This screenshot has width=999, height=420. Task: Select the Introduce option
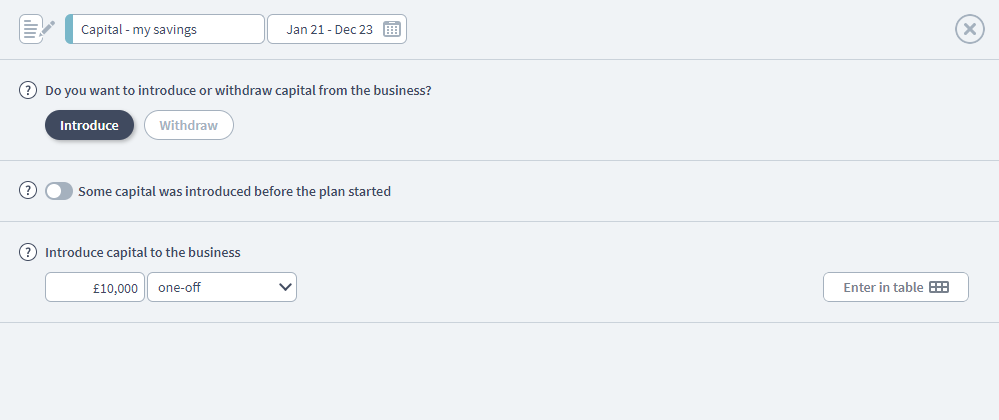click(89, 125)
